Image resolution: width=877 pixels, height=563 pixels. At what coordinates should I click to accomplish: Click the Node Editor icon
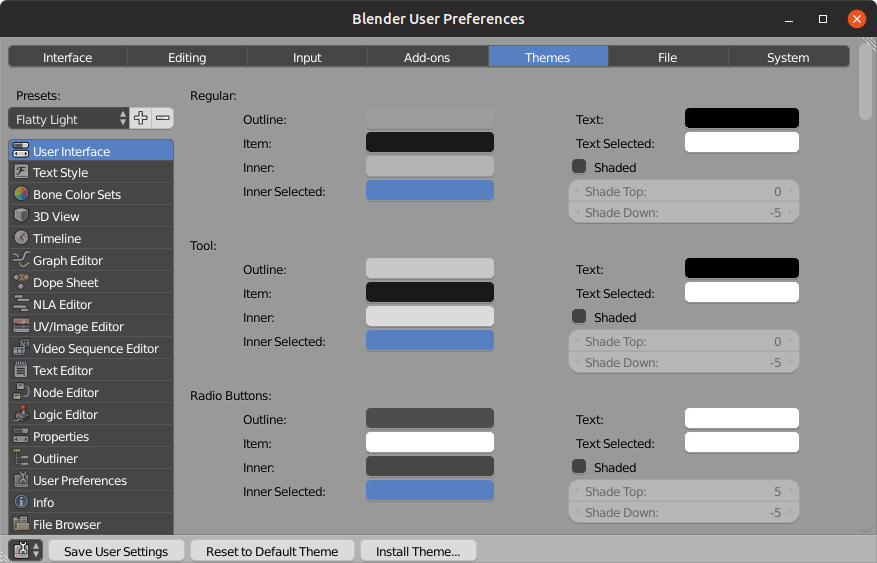point(21,392)
